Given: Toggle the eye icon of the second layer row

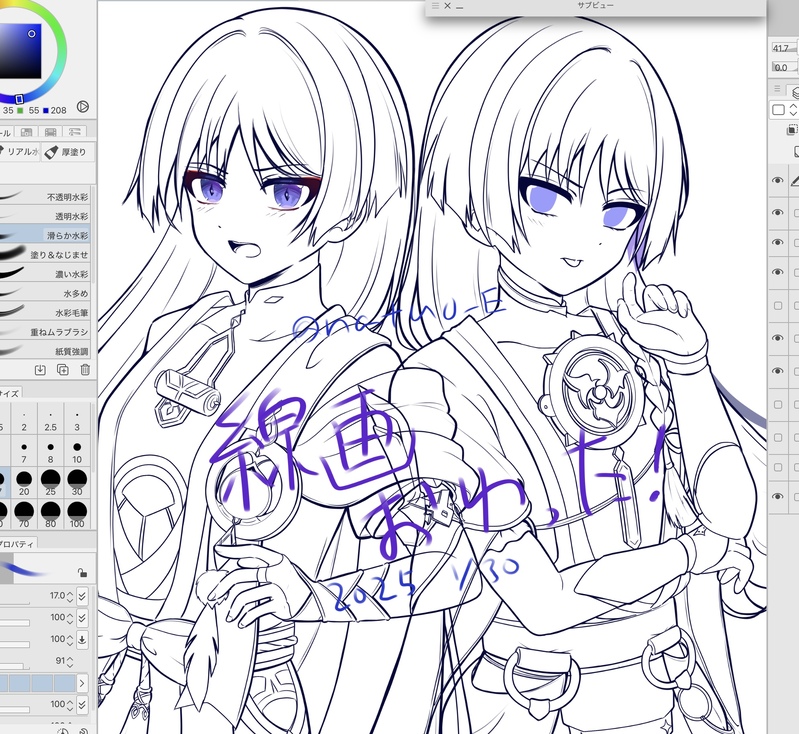Looking at the screenshot, I should pos(778,212).
